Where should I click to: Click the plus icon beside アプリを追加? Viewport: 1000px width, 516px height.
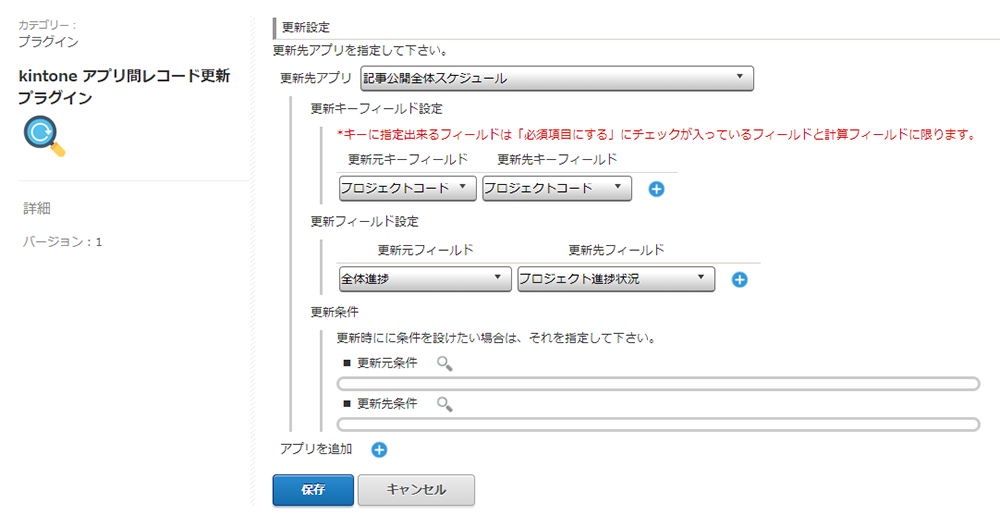[379, 450]
